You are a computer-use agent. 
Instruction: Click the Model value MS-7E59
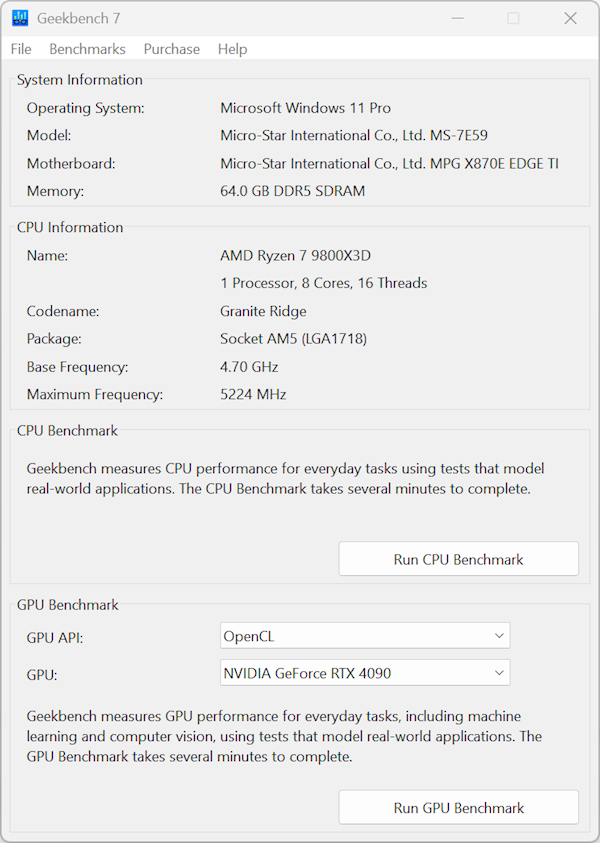tap(354, 135)
